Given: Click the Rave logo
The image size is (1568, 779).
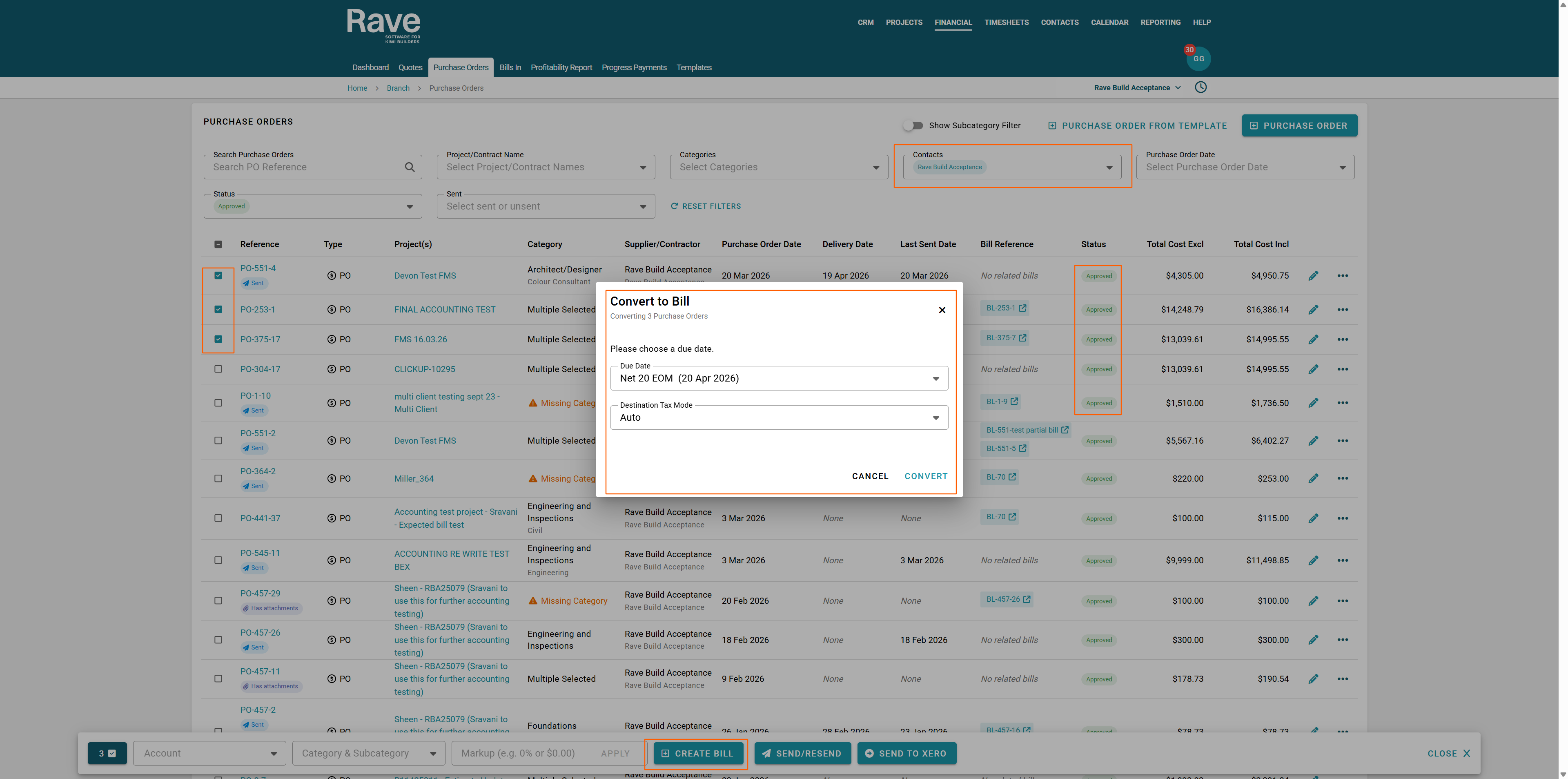Looking at the screenshot, I should [x=383, y=25].
